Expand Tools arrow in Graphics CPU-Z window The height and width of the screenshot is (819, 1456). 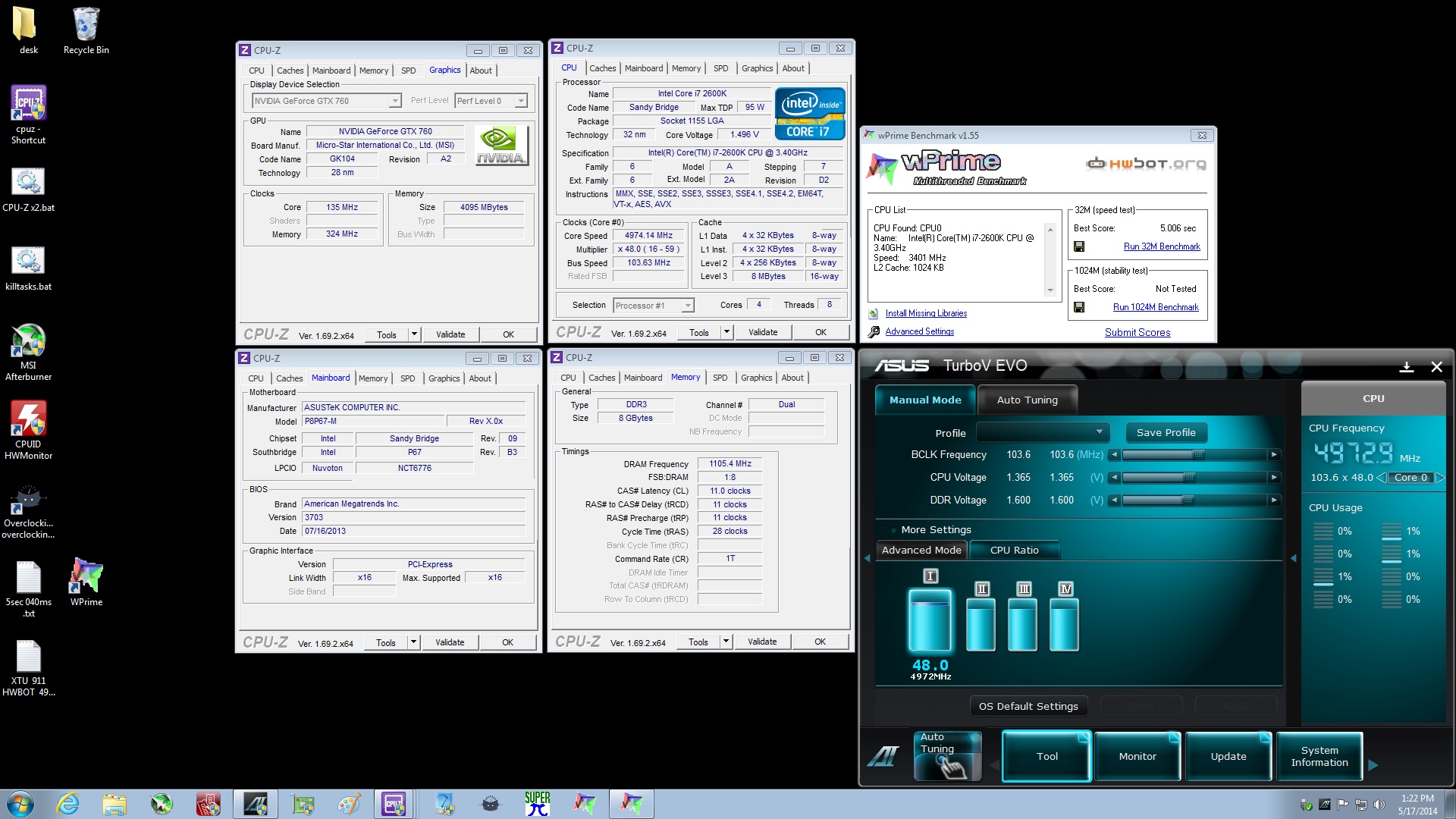tap(414, 334)
